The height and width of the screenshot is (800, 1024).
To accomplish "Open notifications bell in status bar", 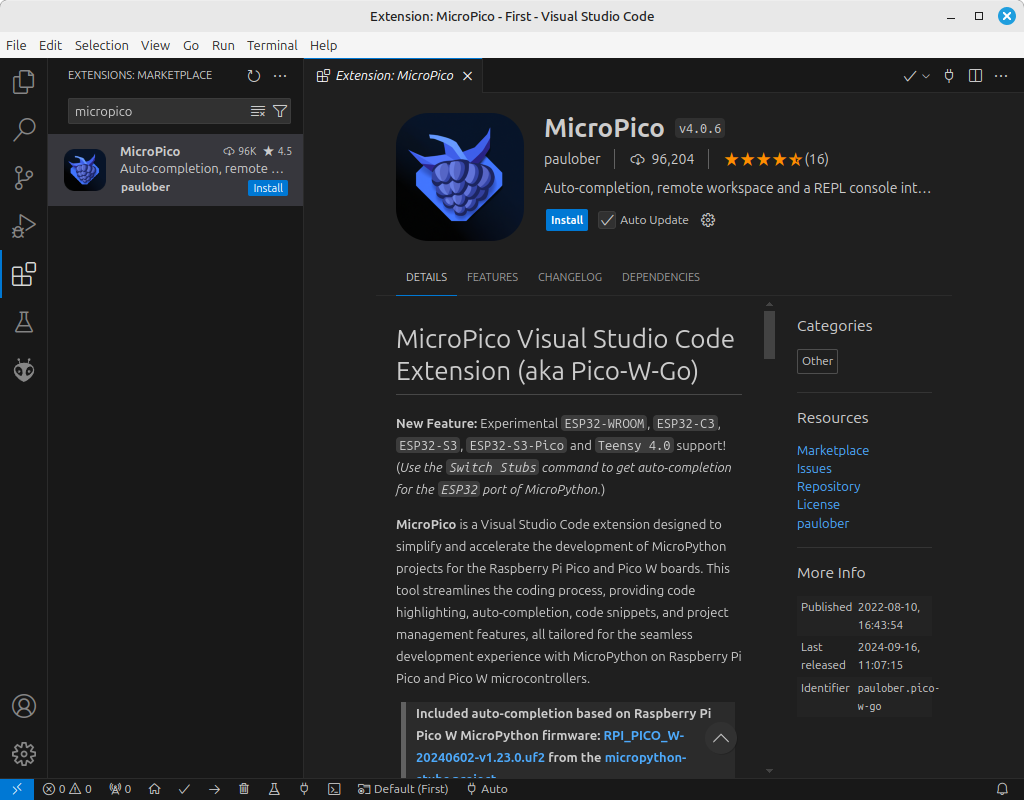I will (x=1002, y=789).
